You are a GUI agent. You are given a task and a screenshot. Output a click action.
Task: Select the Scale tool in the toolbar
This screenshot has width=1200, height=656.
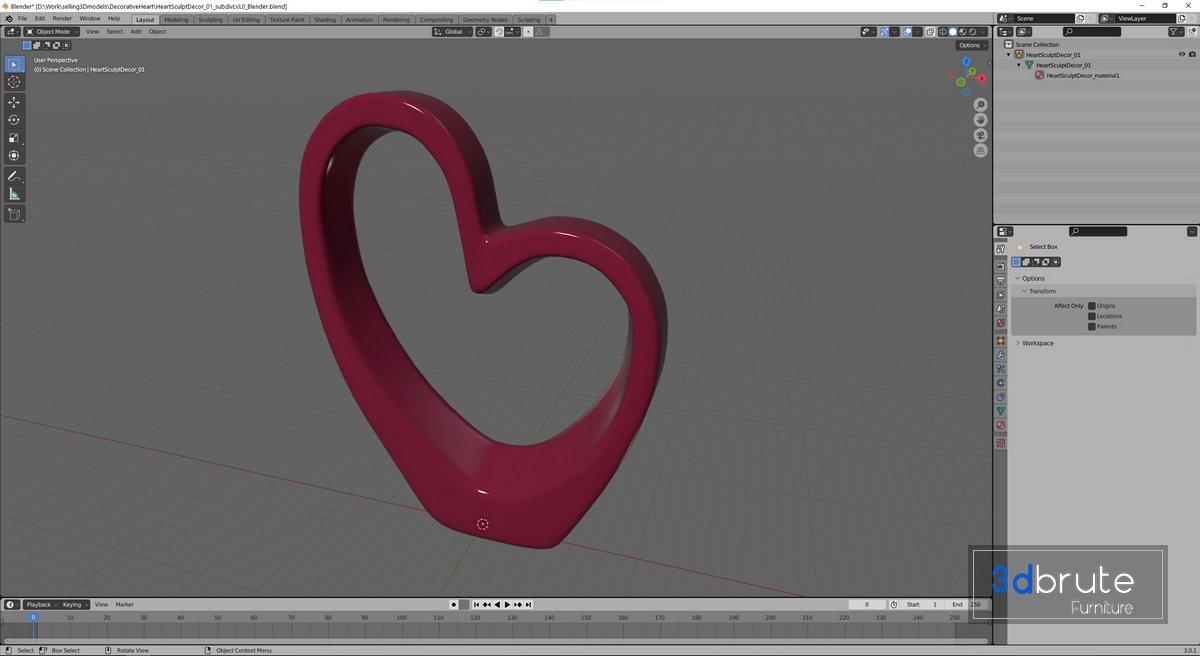[x=14, y=138]
